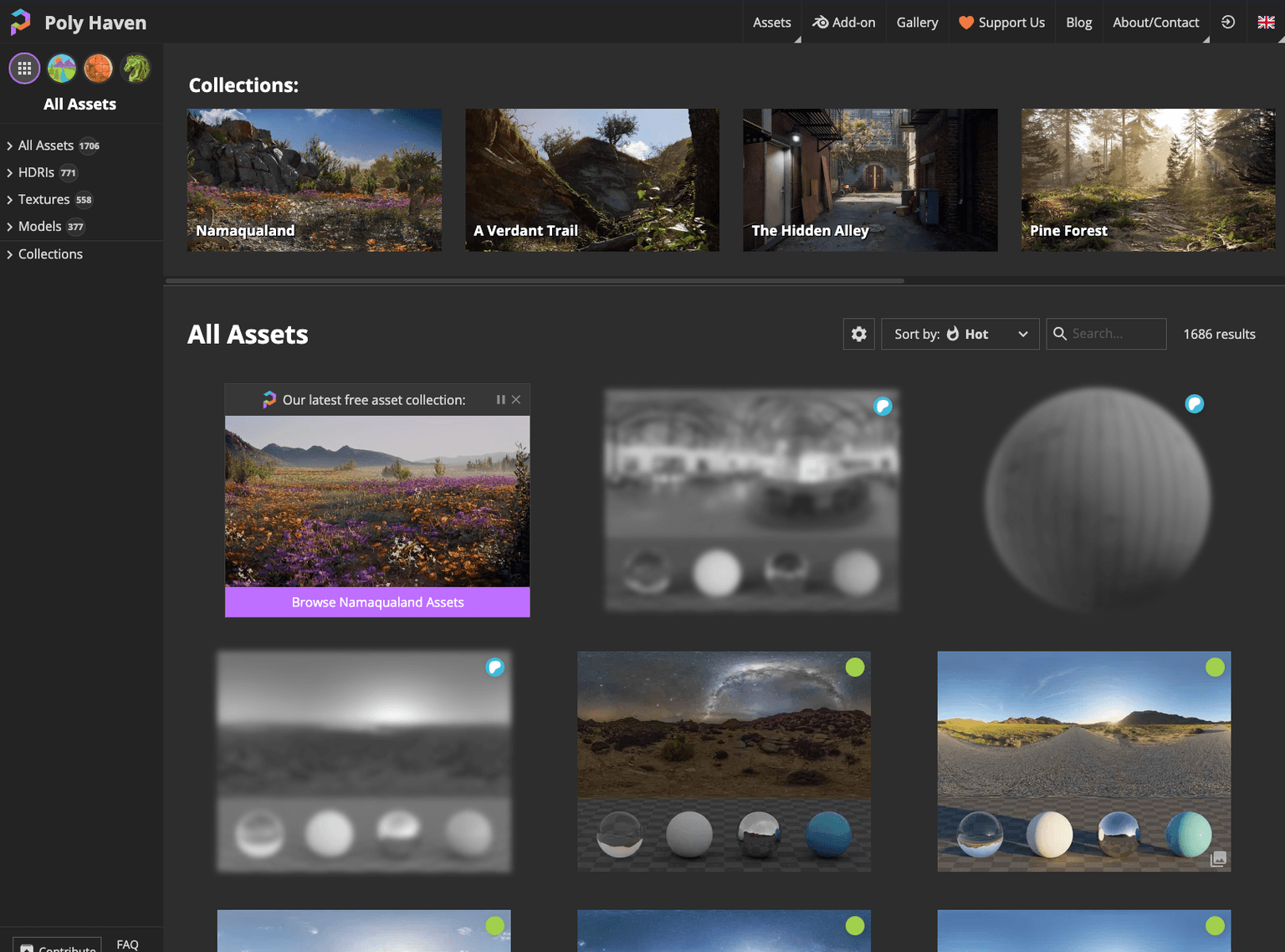1285x952 pixels.
Task: Go to the Blog page
Action: pos(1078,23)
